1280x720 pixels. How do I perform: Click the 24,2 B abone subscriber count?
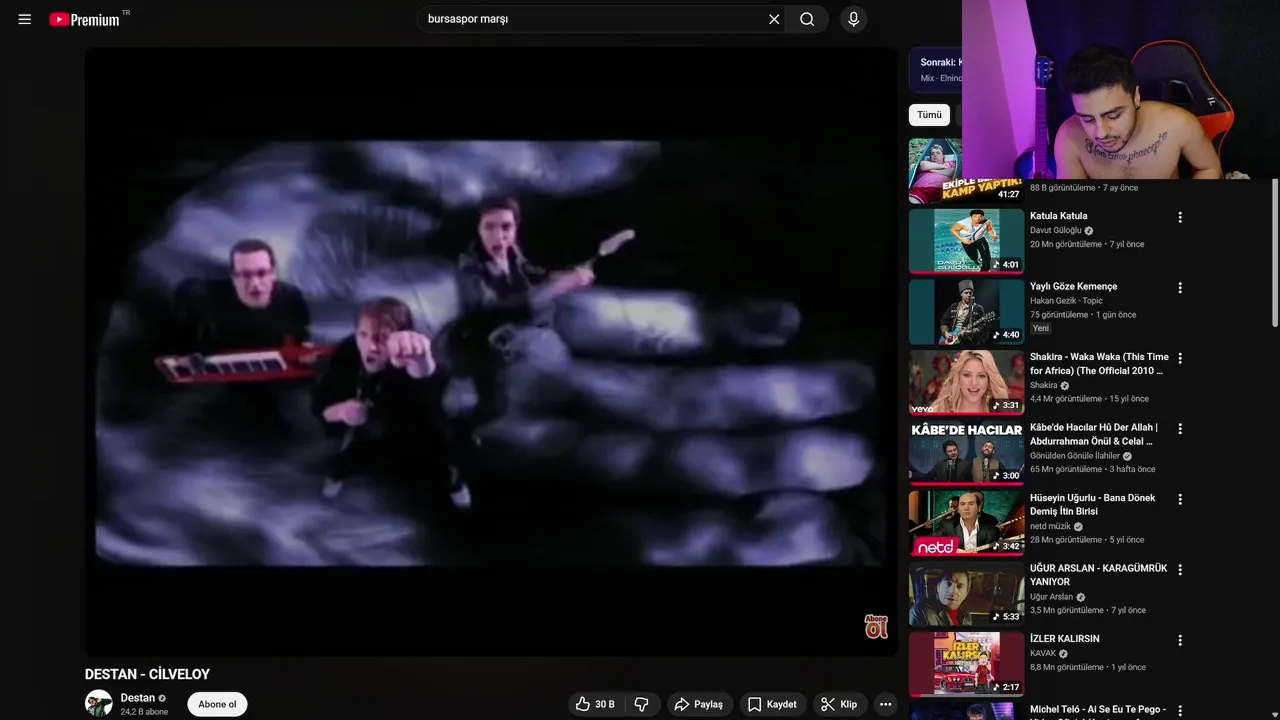pos(144,712)
